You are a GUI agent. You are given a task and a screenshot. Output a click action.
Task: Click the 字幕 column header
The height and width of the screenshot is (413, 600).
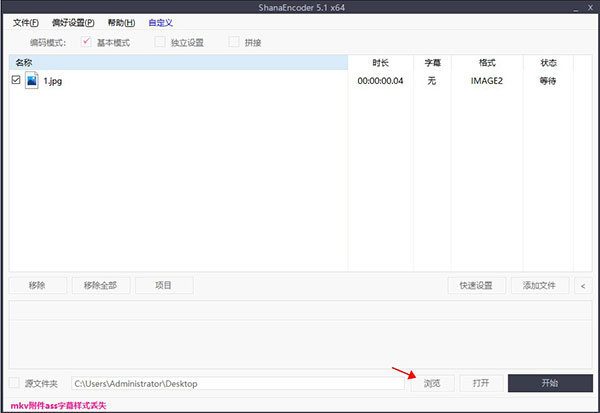(432, 62)
